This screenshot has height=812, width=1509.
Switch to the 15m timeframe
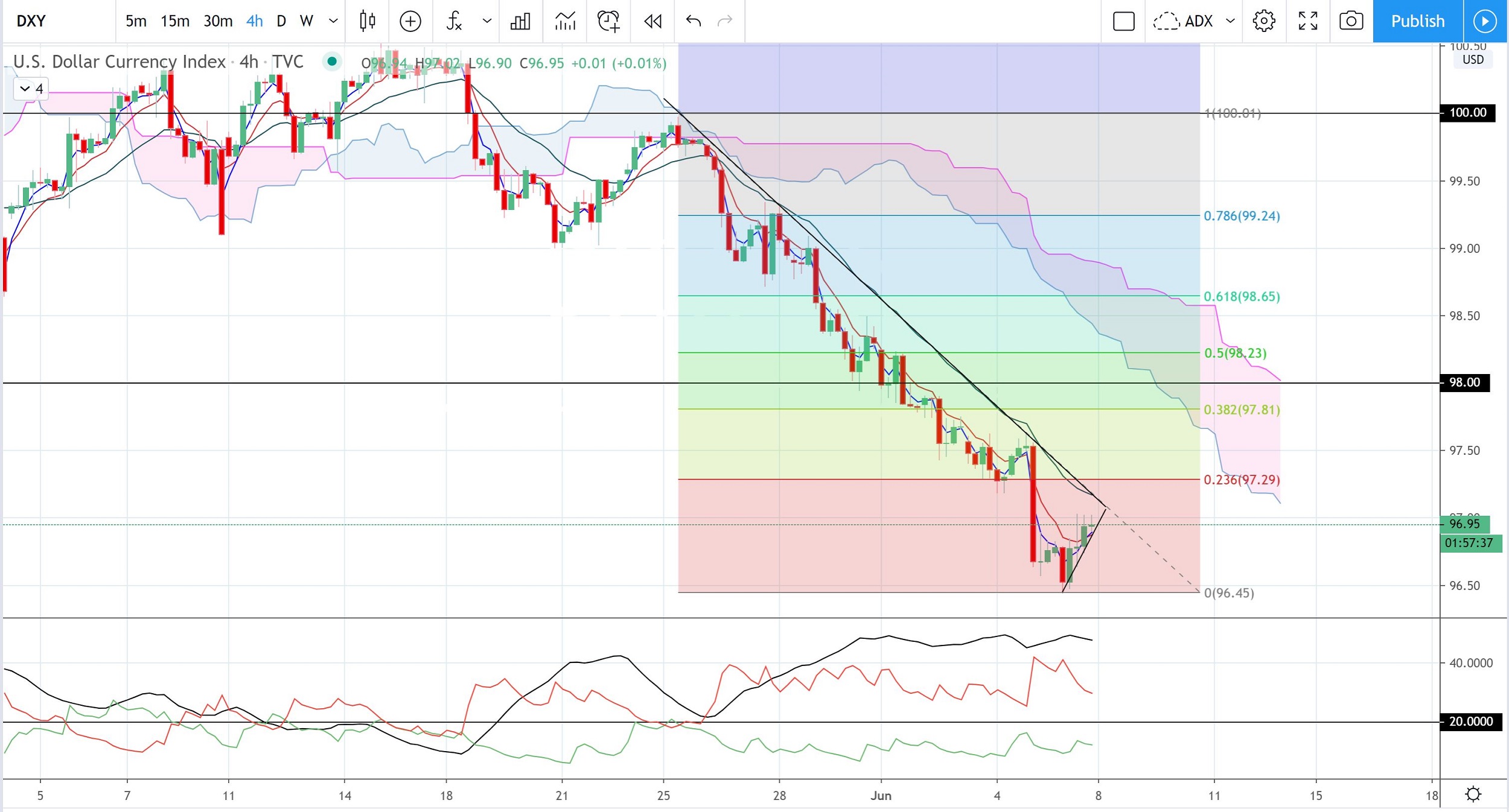click(x=174, y=21)
